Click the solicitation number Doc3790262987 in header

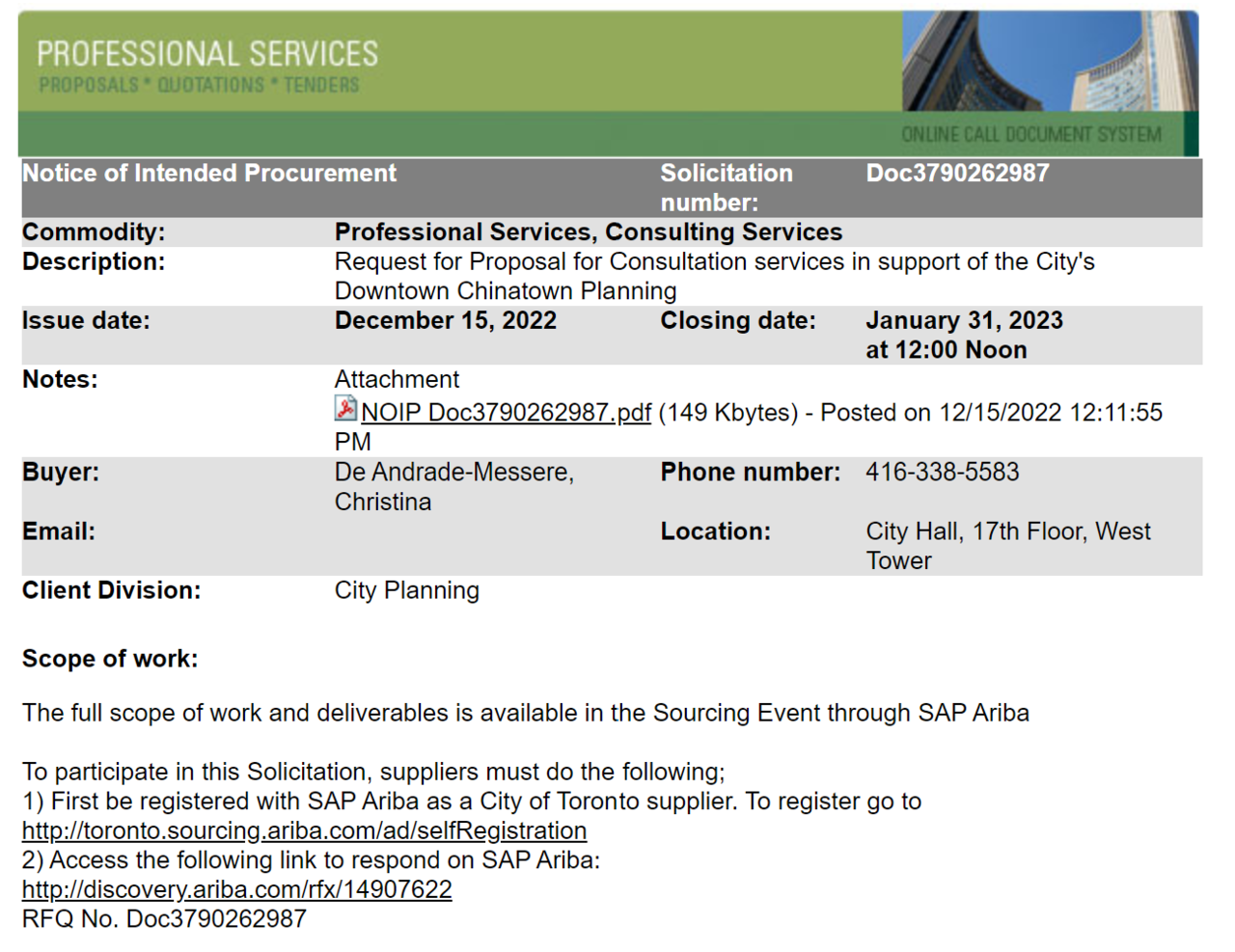[957, 174]
